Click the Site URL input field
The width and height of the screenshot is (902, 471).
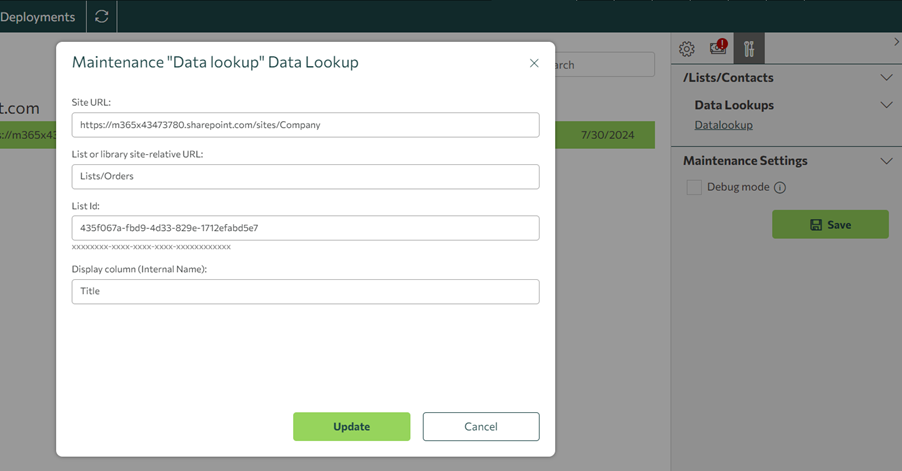pos(305,125)
